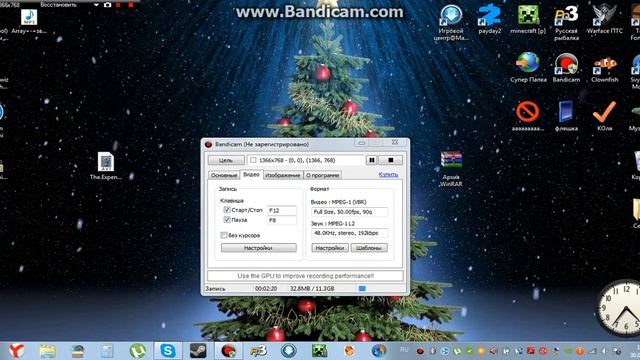This screenshot has width=640, height=360.
Task: Switch to the Основные tab
Action: [x=224, y=175]
